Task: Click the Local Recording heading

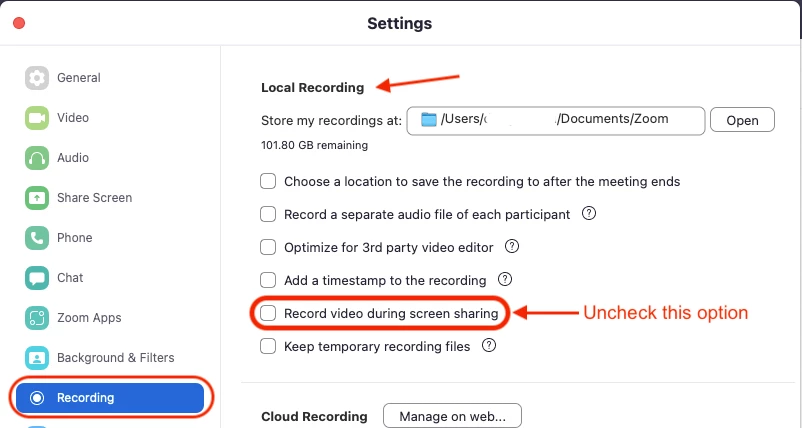Action: 313,87
